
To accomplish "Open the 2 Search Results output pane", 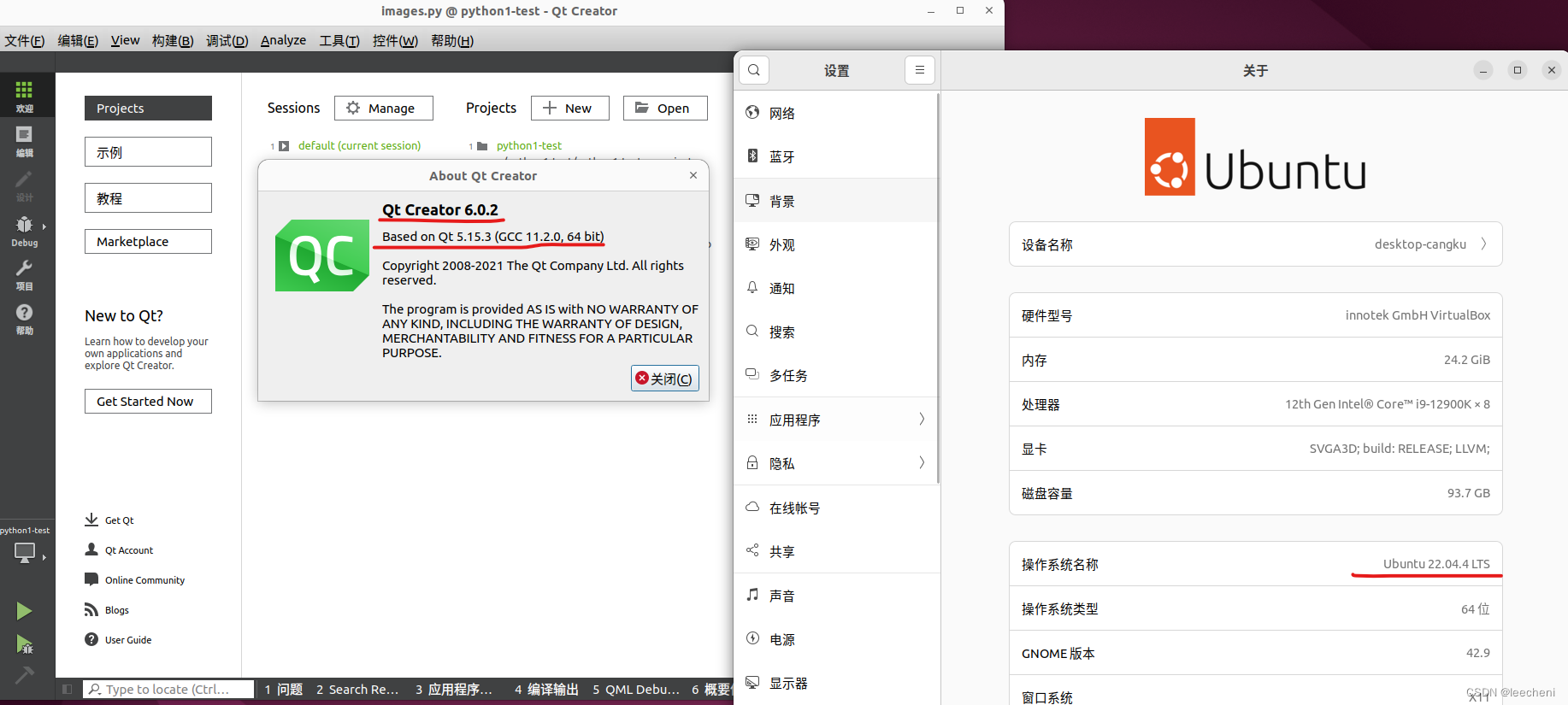I will click(357, 689).
